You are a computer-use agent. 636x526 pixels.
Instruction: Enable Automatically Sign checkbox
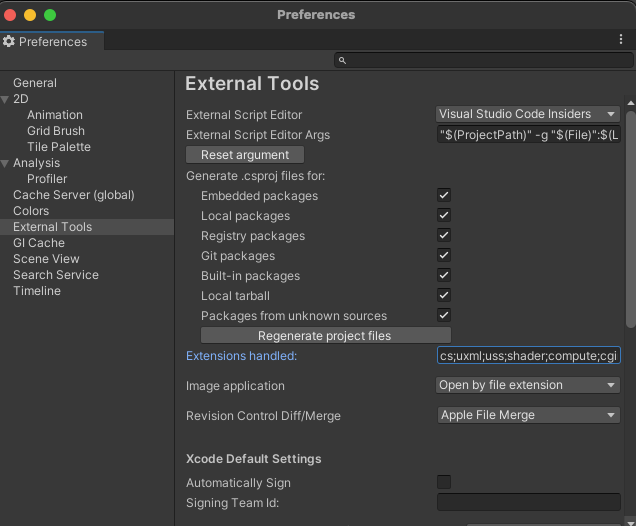click(444, 482)
